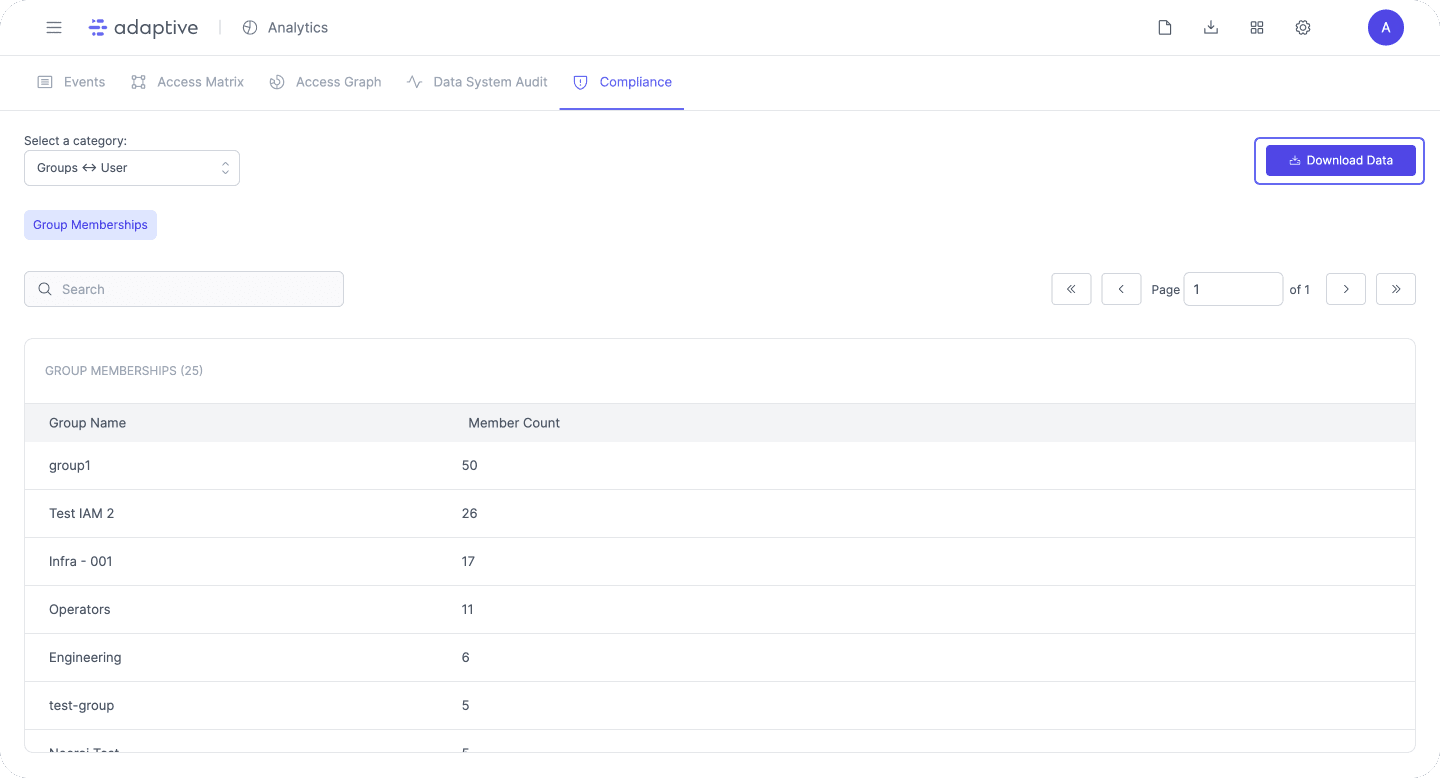
Task: Switch to the Events tab
Action: pyautogui.click(x=71, y=82)
